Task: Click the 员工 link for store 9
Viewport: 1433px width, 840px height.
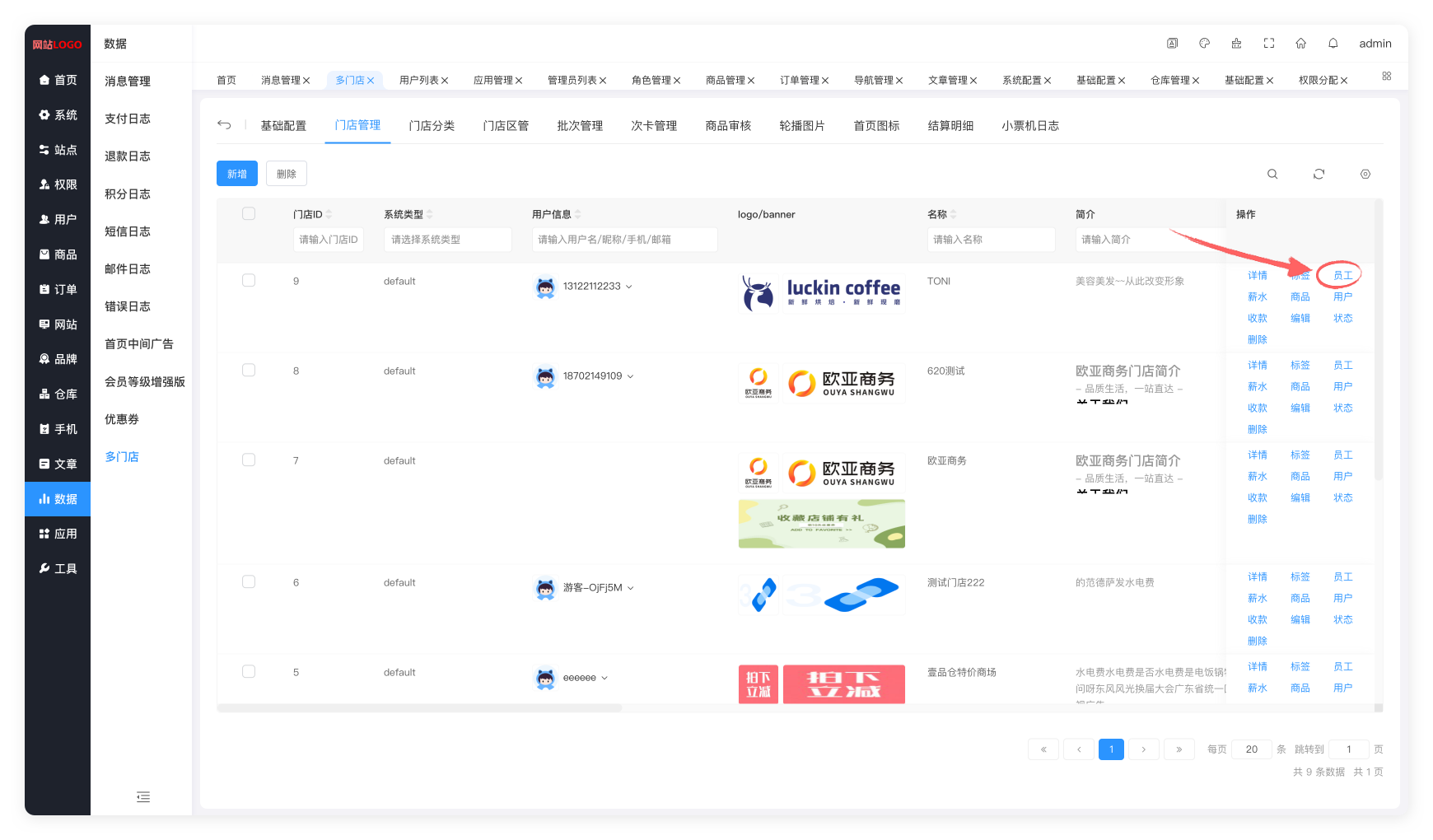Action: tap(1342, 276)
